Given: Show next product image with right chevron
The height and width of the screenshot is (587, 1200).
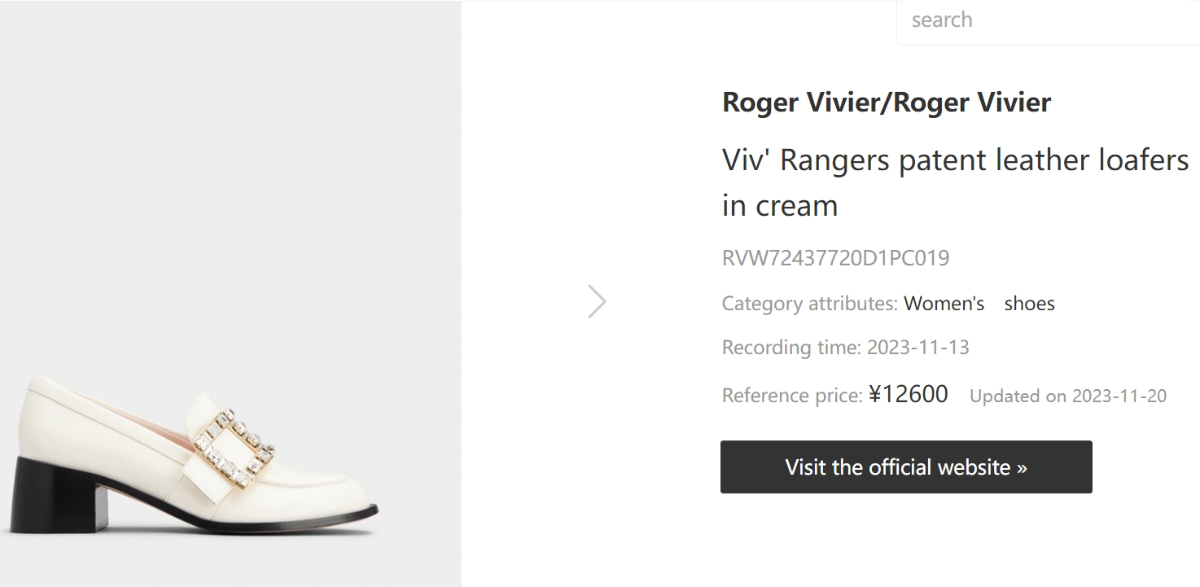Looking at the screenshot, I should pyautogui.click(x=597, y=301).
